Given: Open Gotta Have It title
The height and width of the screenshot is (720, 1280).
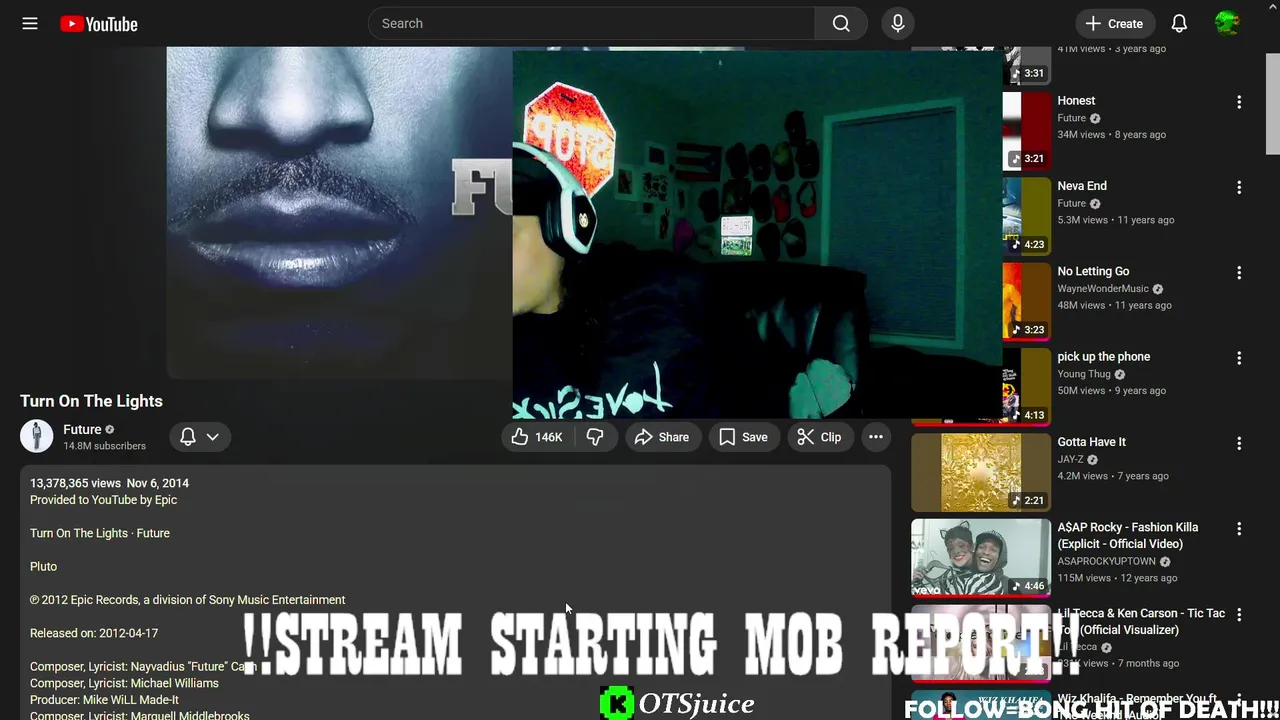Looking at the screenshot, I should click(x=1091, y=442).
